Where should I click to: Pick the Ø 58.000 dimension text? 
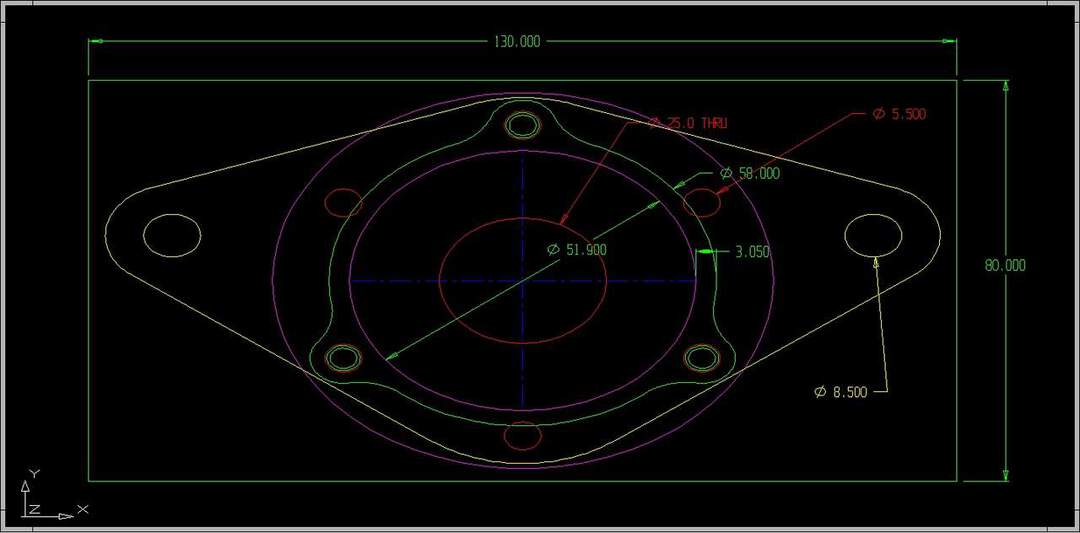(x=750, y=174)
